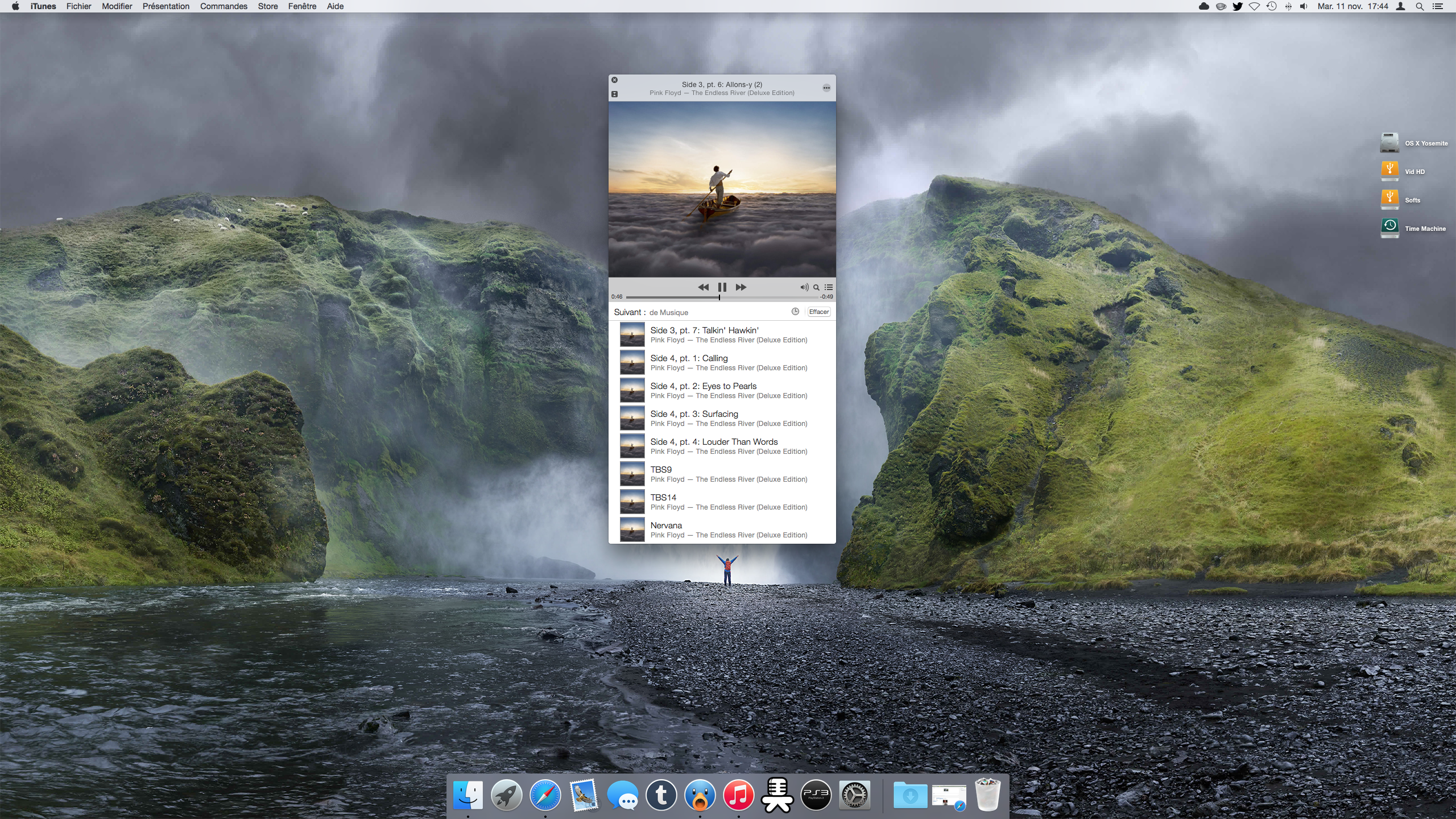Select the TBS9 track
Screen dimensions: 1456x819
[722, 474]
